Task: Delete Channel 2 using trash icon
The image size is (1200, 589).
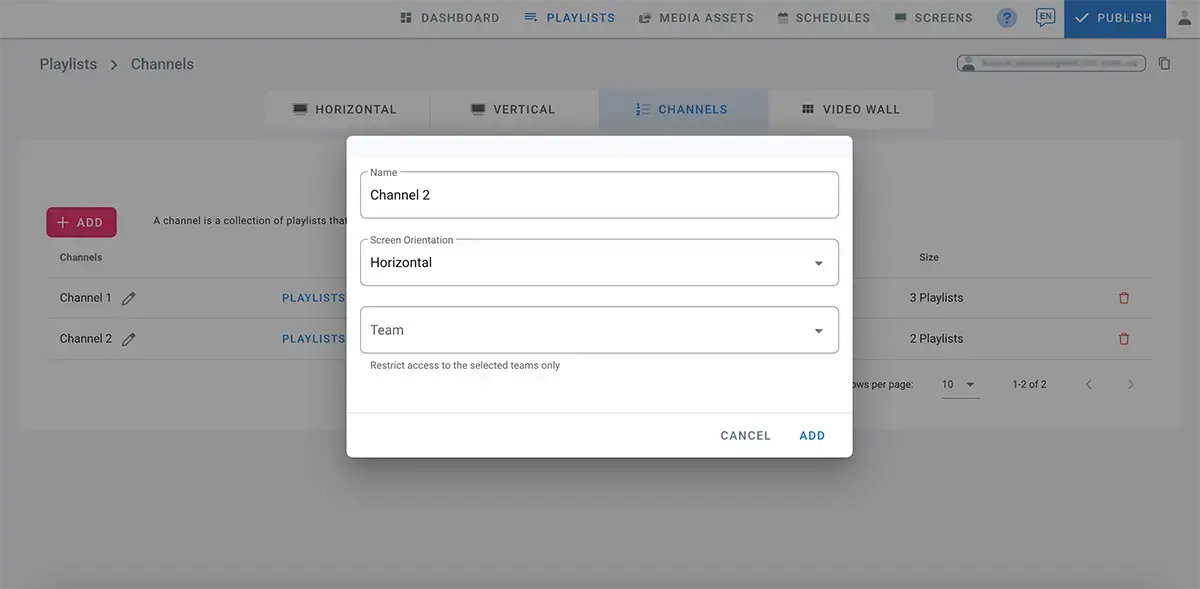Action: click(x=1124, y=339)
